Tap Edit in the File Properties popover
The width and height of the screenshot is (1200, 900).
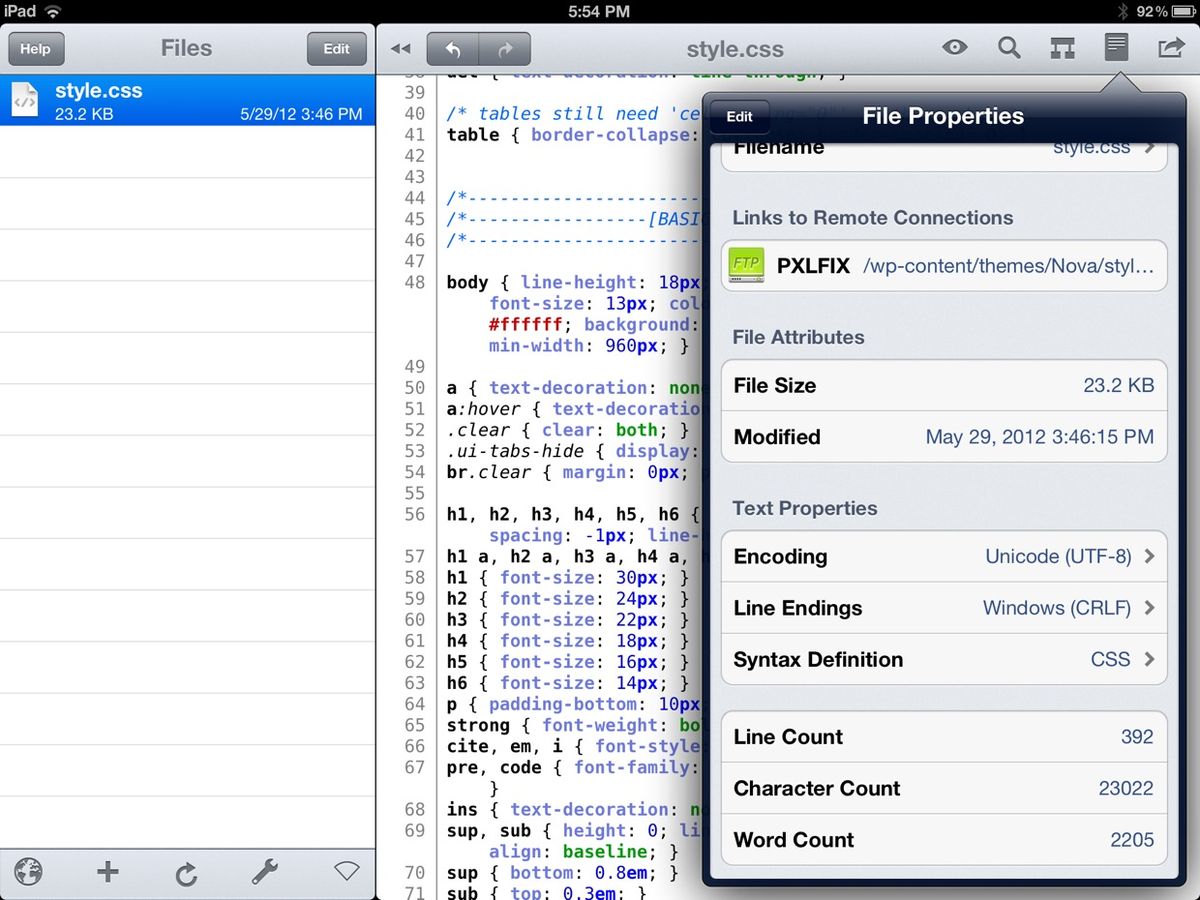739,117
